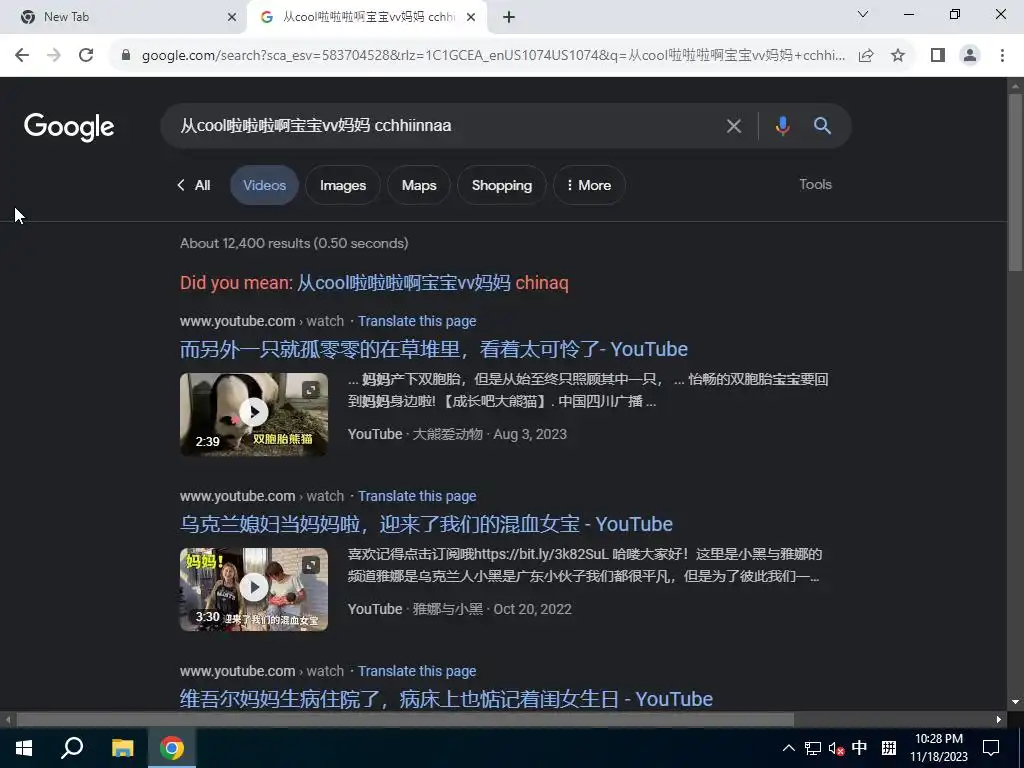Open the 3:30 mixed-baby video thumbnail
The width and height of the screenshot is (1024, 768).
253,589
